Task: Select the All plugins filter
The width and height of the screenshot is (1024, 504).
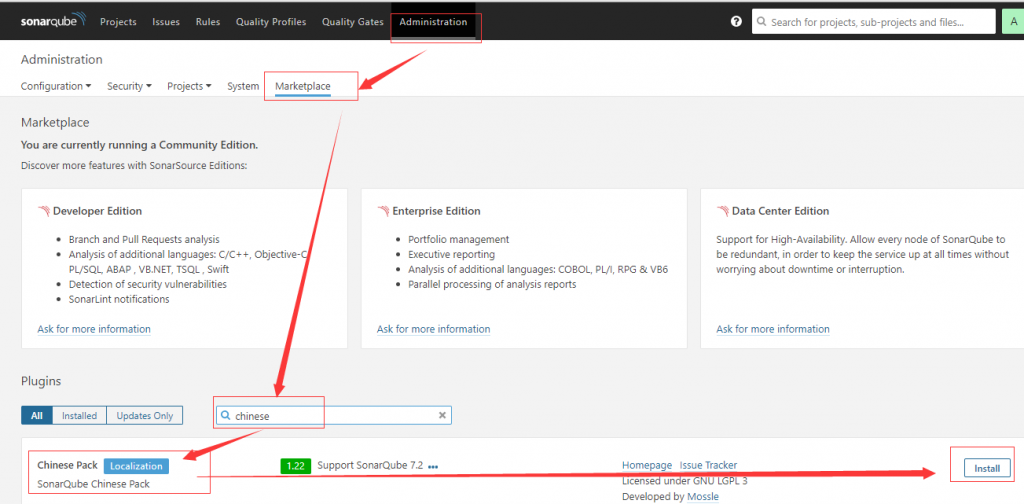Action: [x=37, y=415]
